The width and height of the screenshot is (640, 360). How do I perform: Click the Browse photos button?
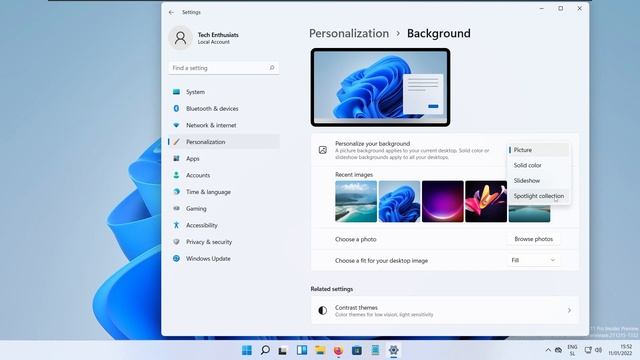click(533, 239)
